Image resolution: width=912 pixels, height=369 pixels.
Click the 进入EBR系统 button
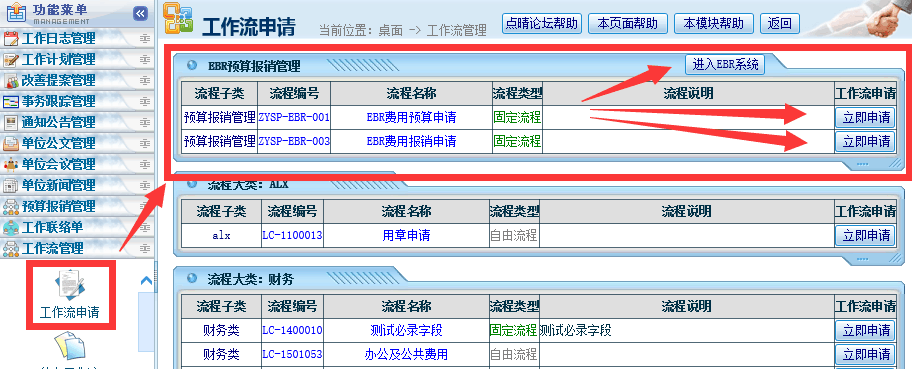[x=725, y=65]
